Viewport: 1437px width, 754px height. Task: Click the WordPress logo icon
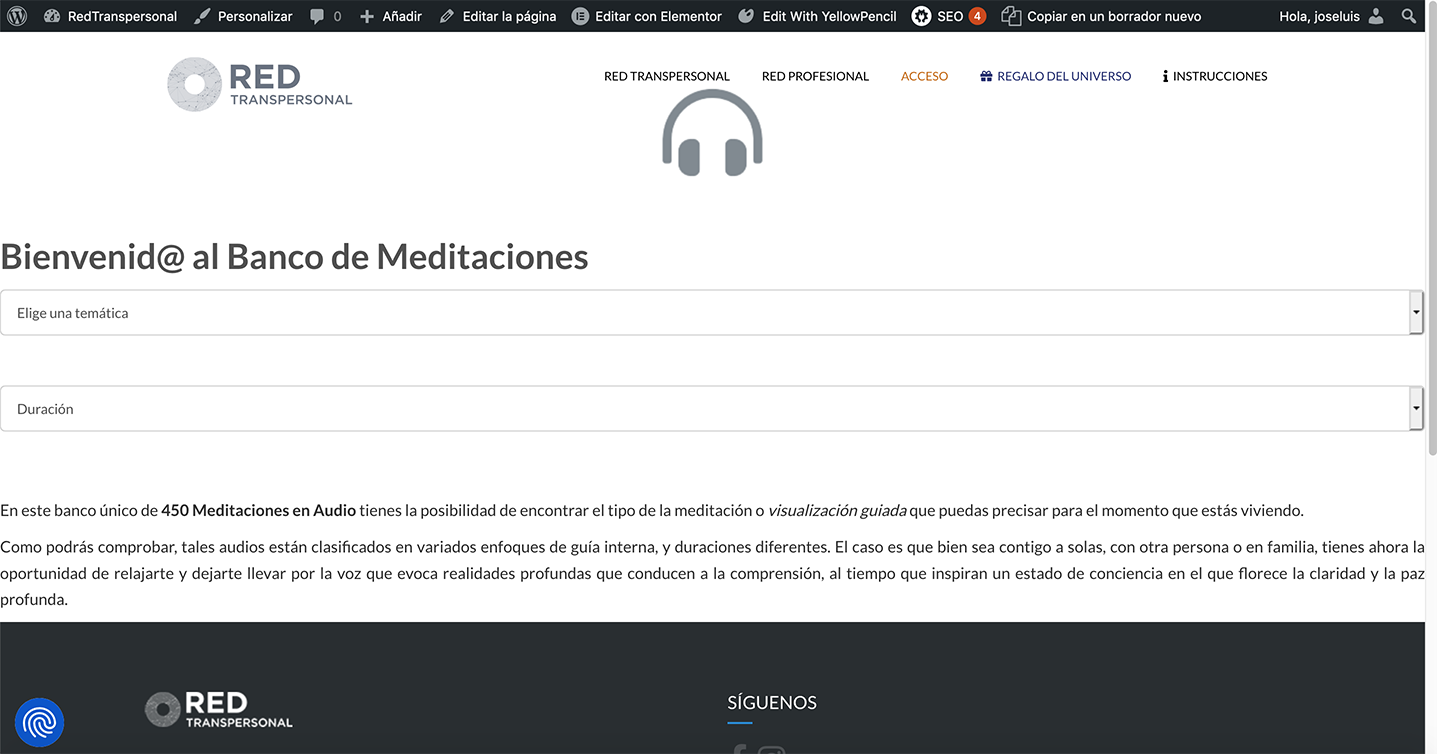tap(17, 16)
